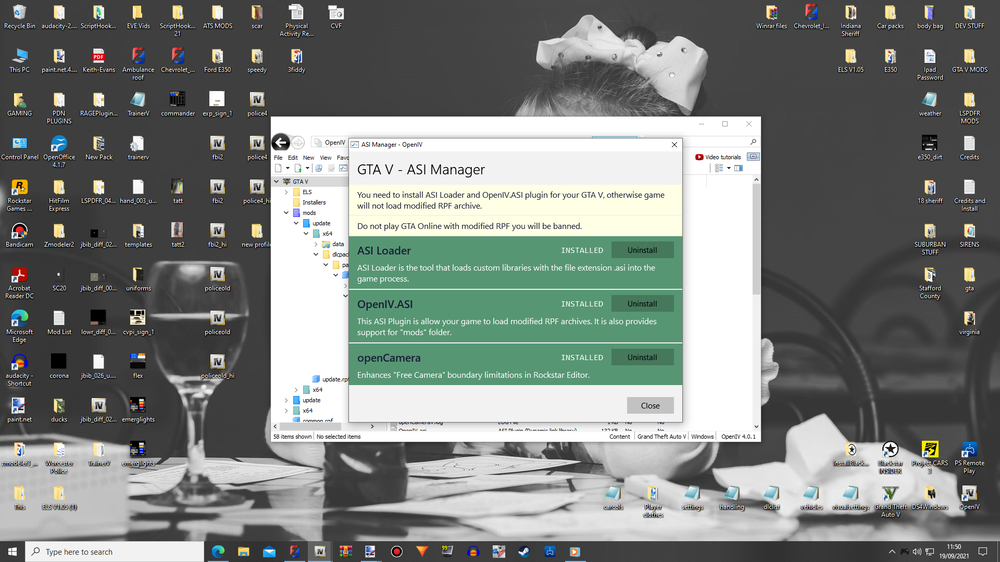Select the DS4Windows desktop icon
Image resolution: width=1000 pixels, height=562 pixels.
pos(930,498)
